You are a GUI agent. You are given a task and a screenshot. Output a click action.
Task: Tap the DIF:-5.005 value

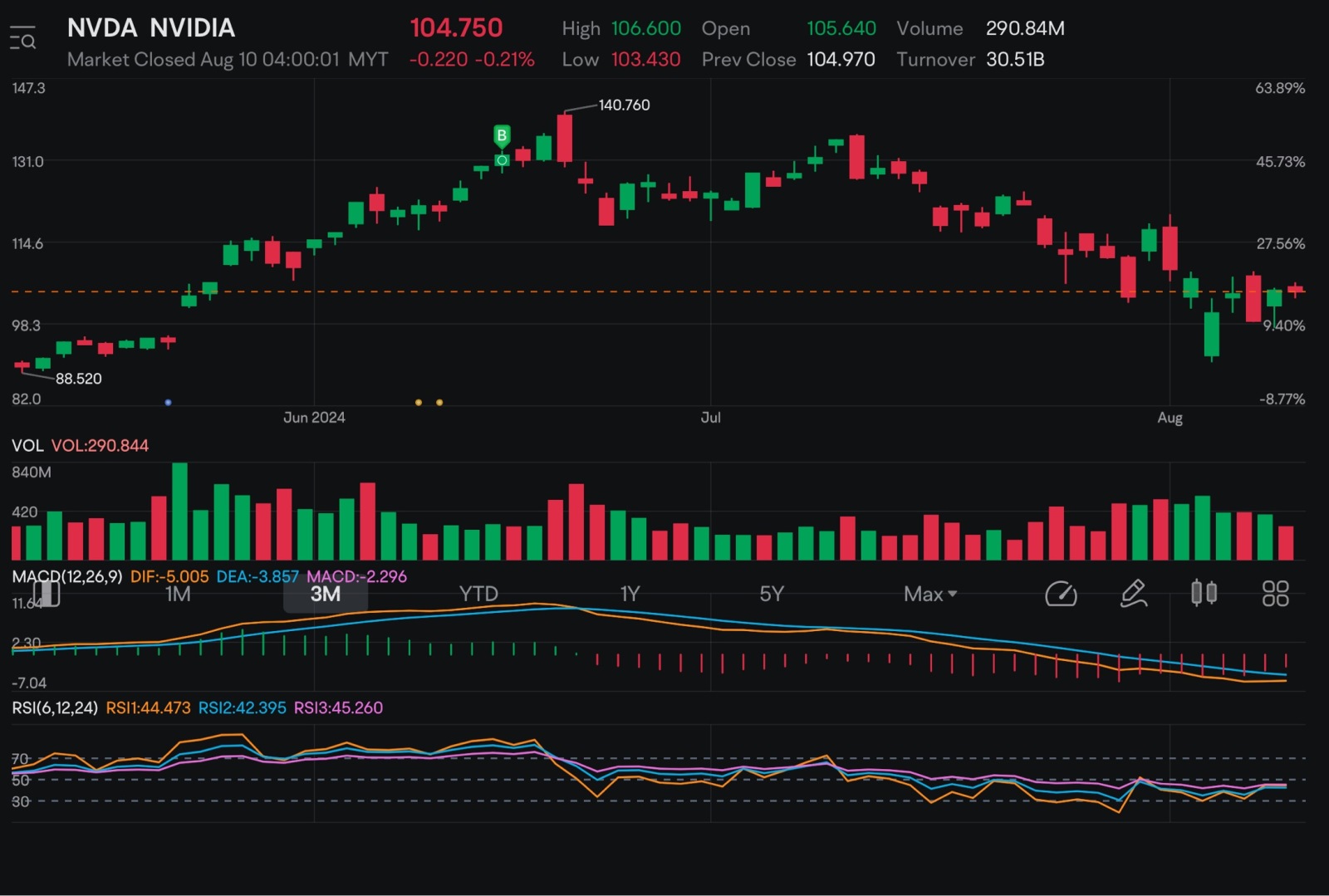pyautogui.click(x=169, y=576)
